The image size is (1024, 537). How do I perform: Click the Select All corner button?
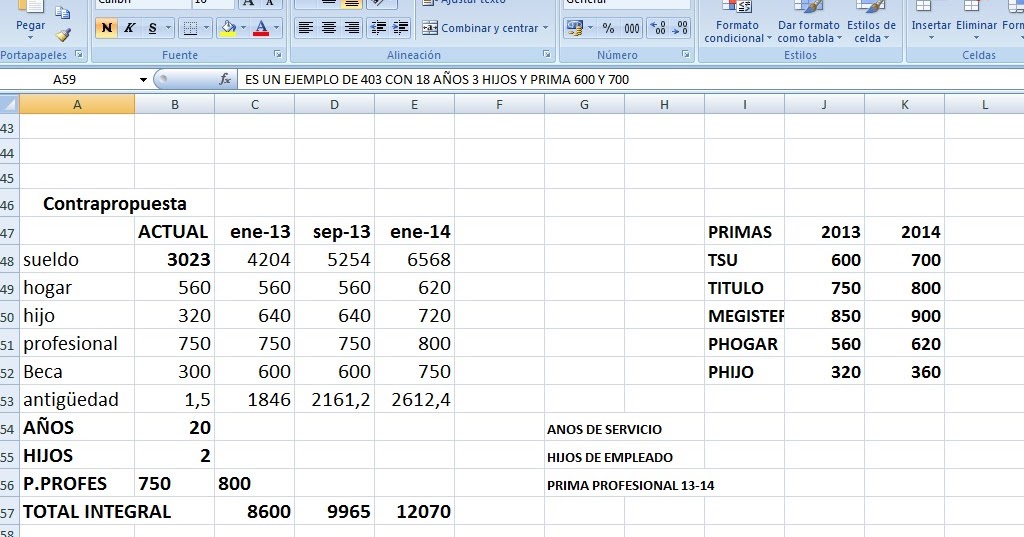pos(9,105)
